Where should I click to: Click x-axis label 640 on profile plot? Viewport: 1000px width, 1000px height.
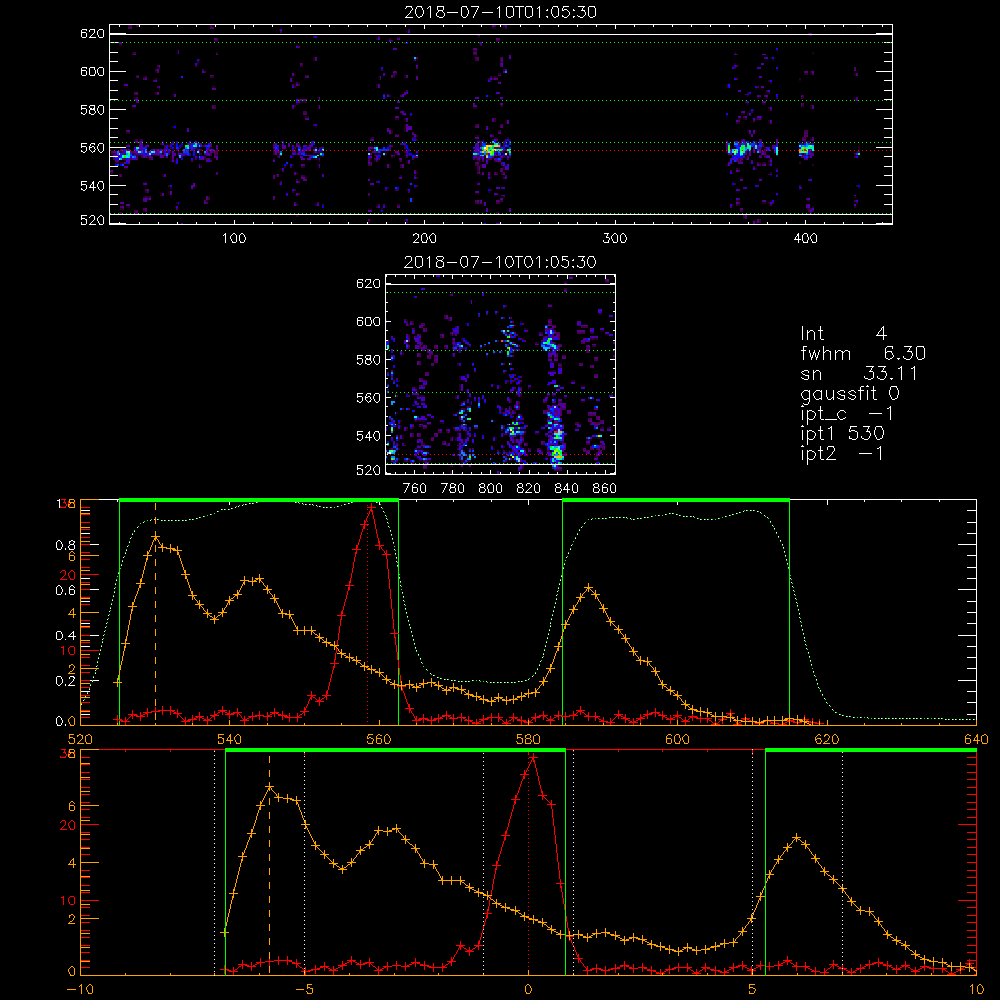976,740
